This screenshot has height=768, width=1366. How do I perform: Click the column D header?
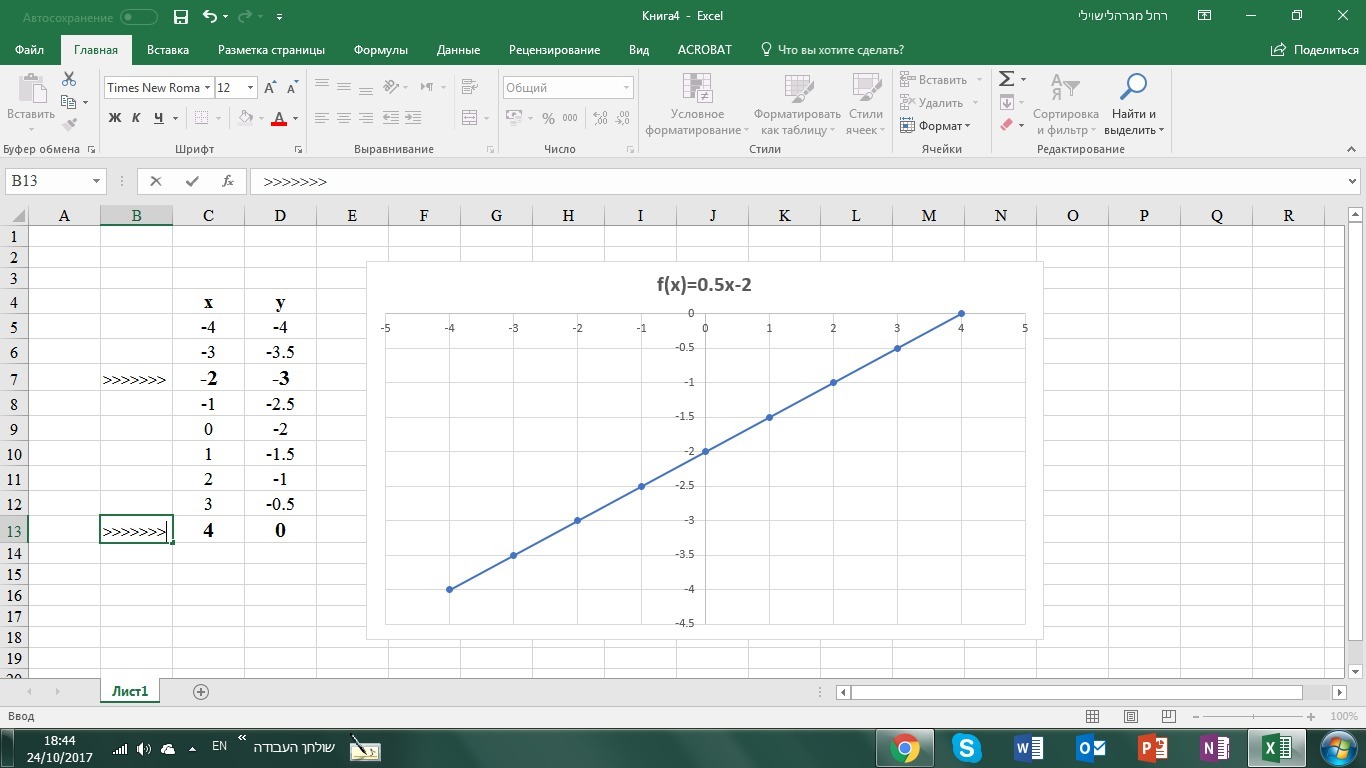[280, 215]
